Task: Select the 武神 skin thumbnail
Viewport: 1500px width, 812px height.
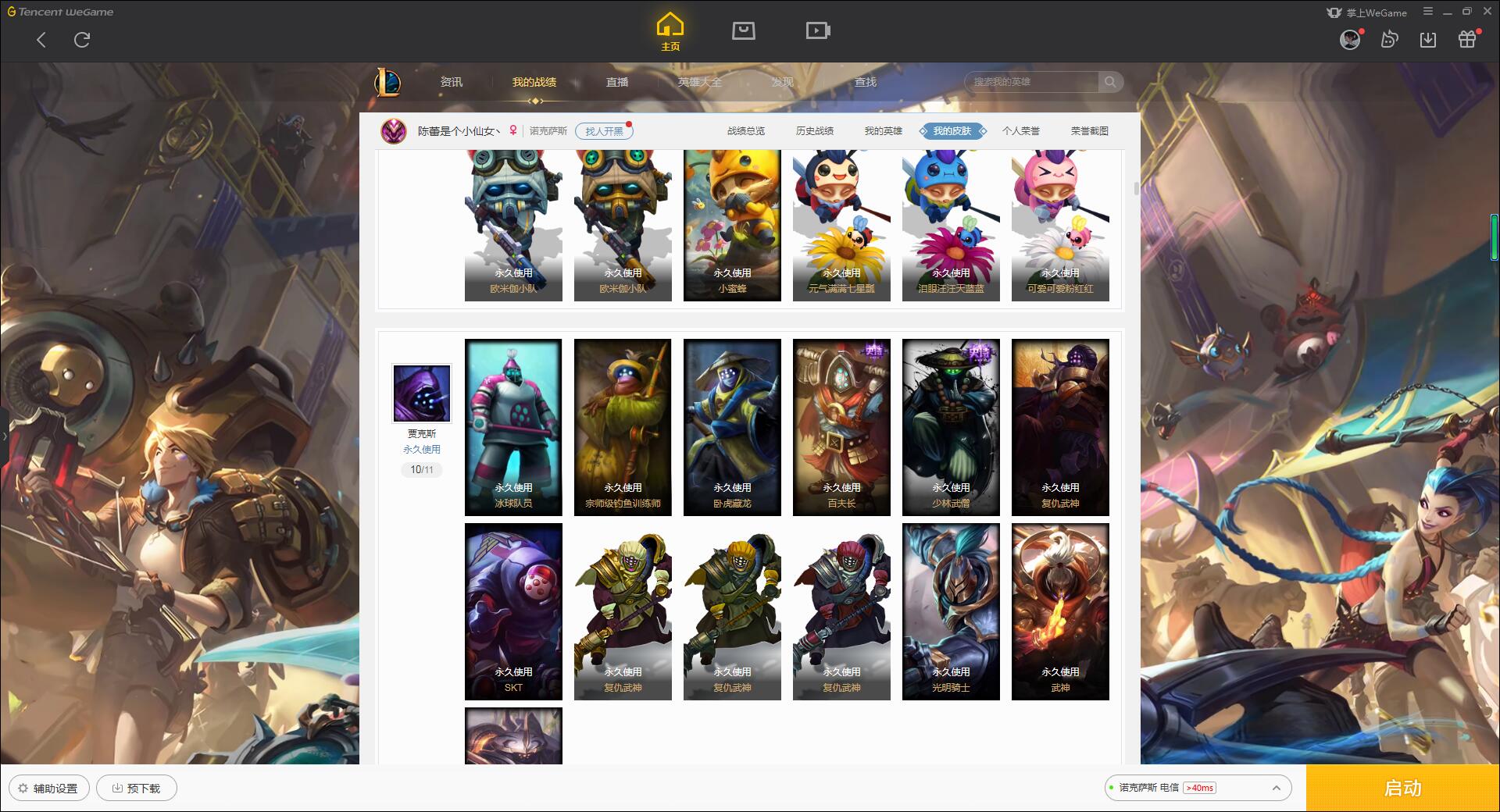Action: tap(1060, 611)
